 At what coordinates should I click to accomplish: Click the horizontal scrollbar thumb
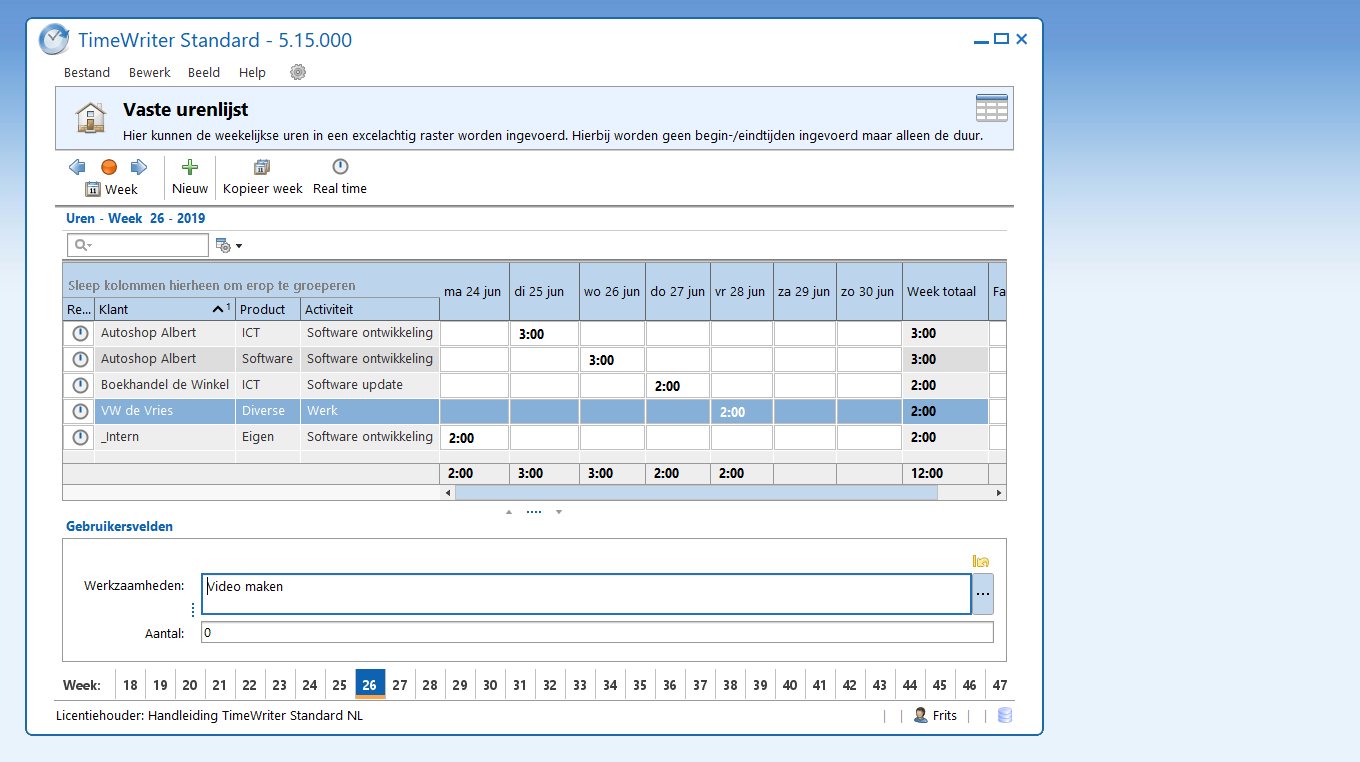pyautogui.click(x=696, y=493)
